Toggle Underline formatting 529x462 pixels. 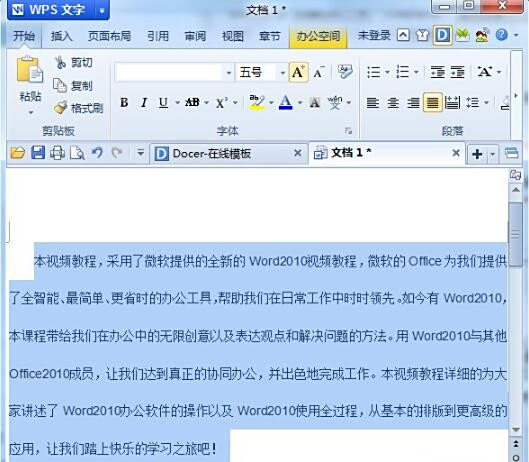163,103
